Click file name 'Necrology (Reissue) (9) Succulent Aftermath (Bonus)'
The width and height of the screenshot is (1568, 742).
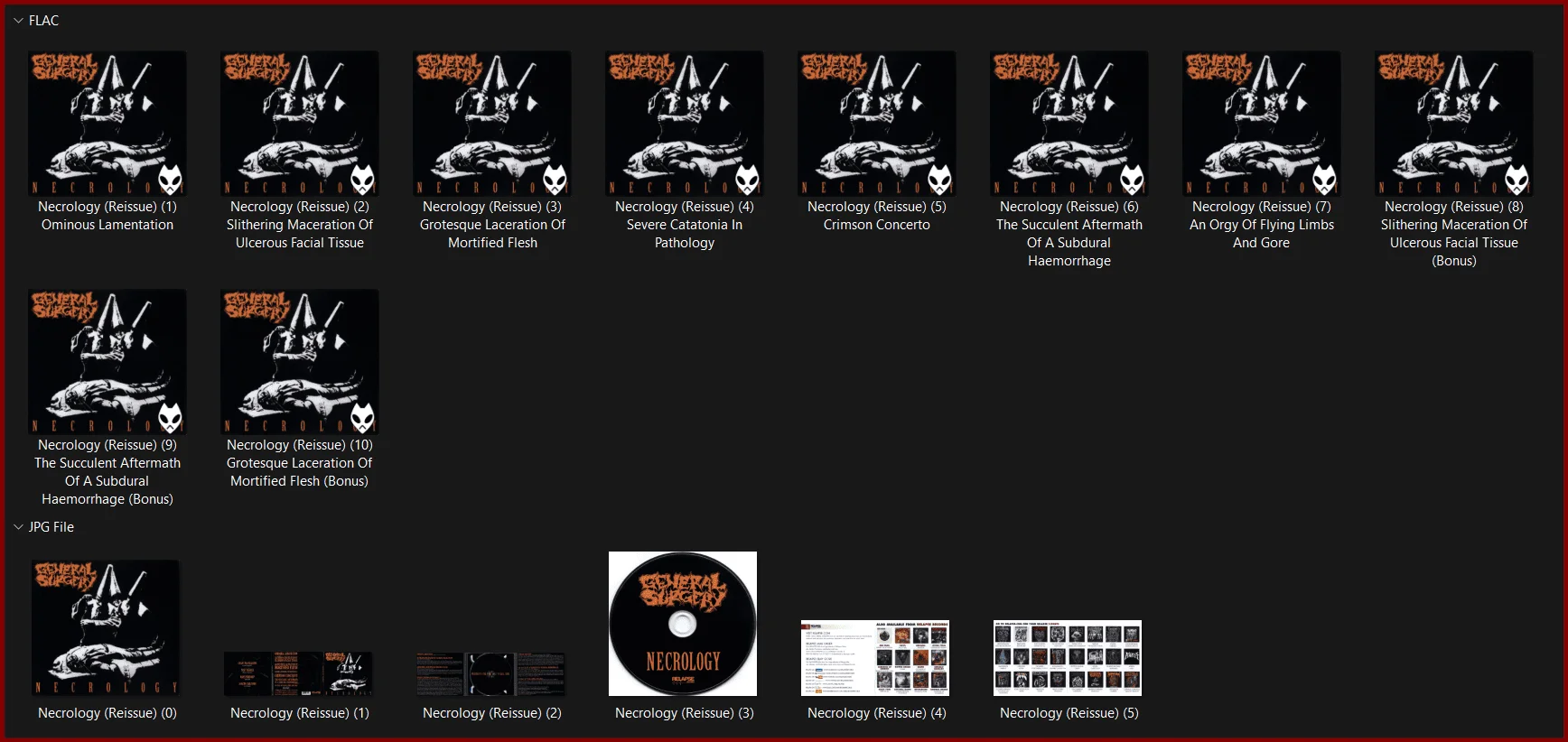pyautogui.click(x=107, y=472)
